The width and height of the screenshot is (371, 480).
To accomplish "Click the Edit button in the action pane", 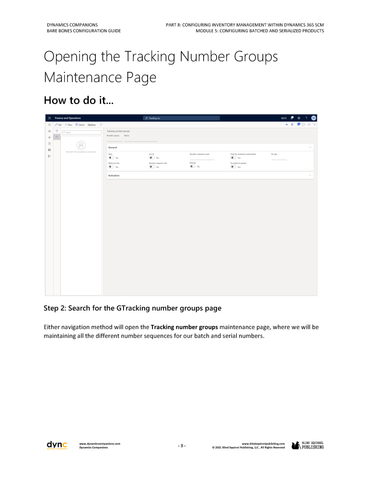I will [58, 125].
